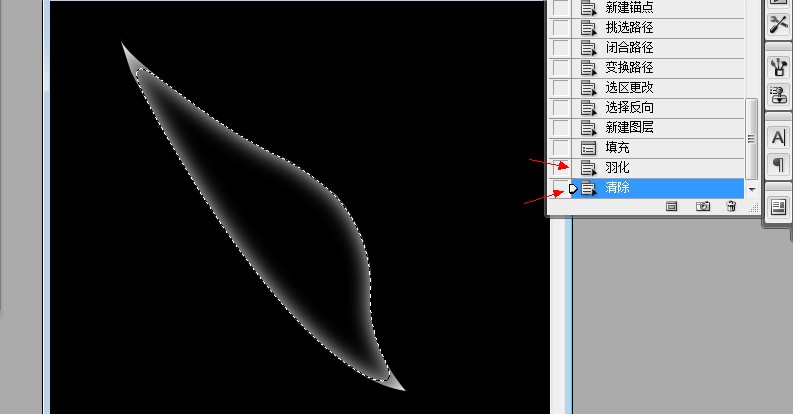Set history brush source beside 填充
This screenshot has width=793, height=414.
coord(560,148)
